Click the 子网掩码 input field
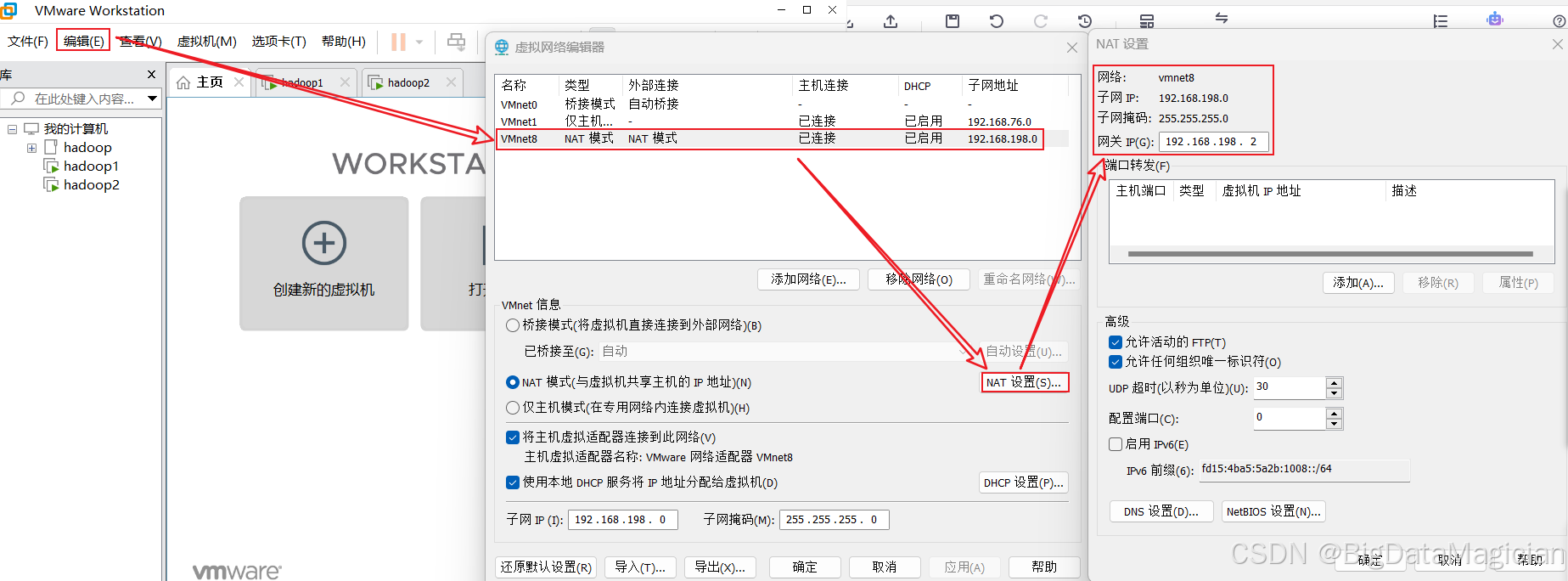 pyautogui.click(x=835, y=520)
